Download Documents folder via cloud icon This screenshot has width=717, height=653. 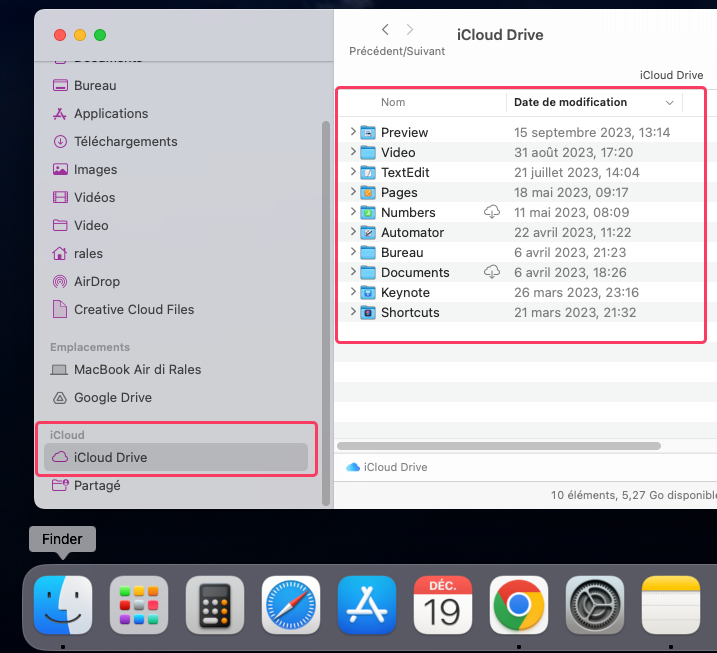pos(492,272)
